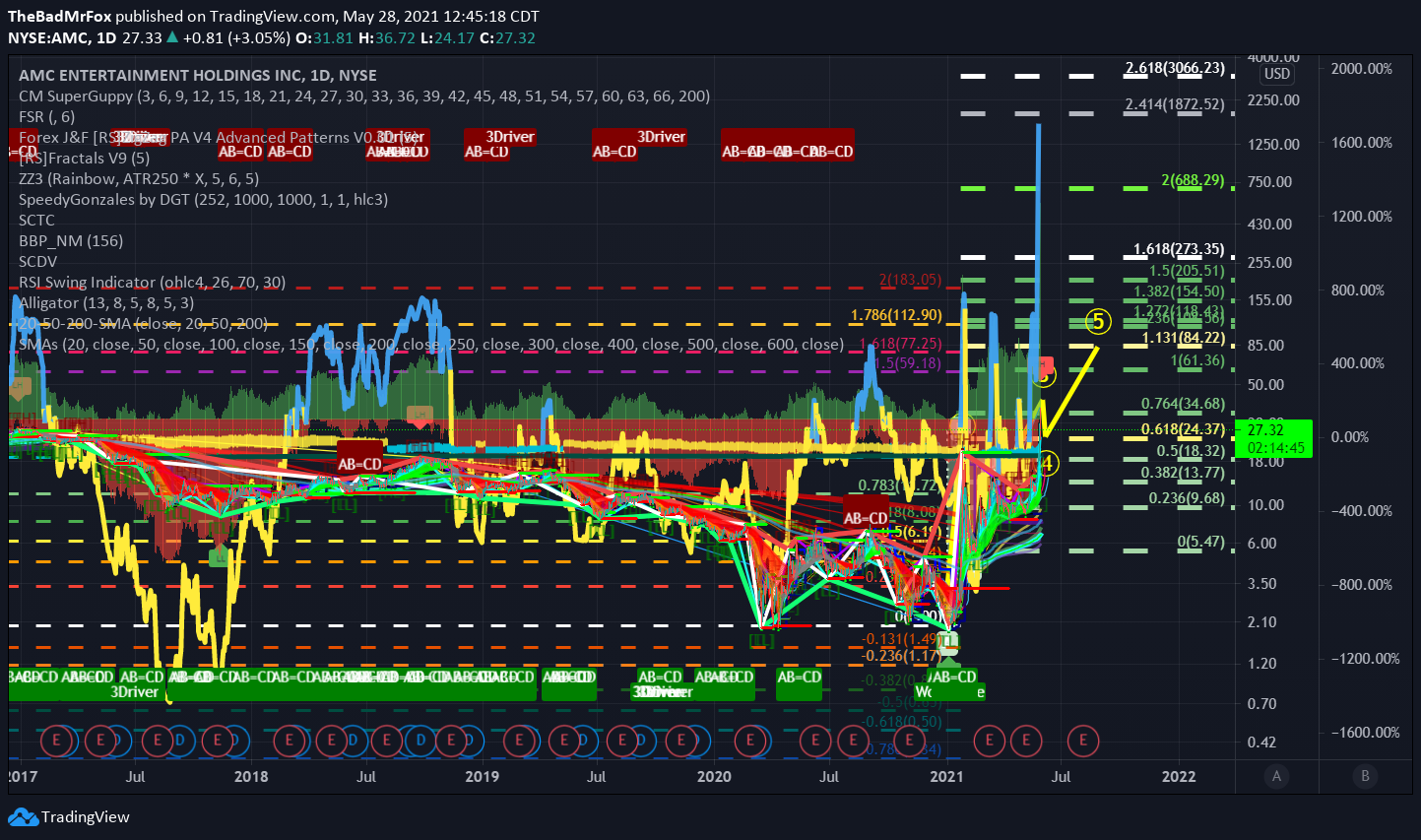This screenshot has width=1421, height=840.
Task: Click the bar countdown timer 02:14:45
Action: click(1275, 448)
